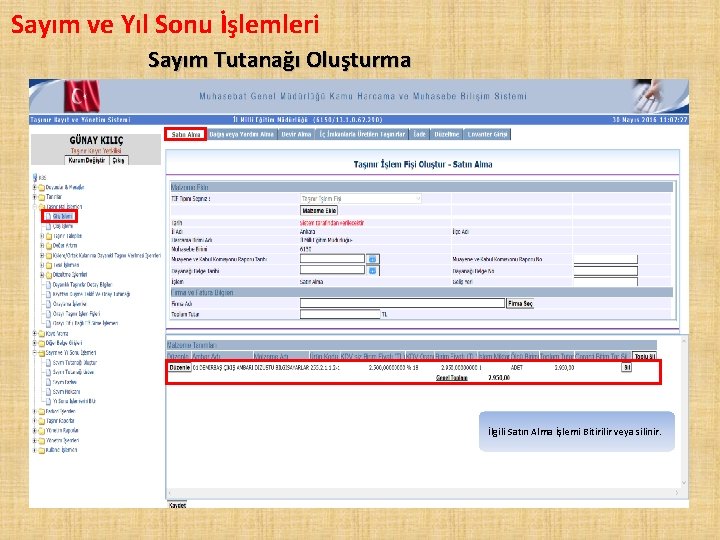This screenshot has height=540, width=720.
Task: Expand the Düzeltme İşlemleri folder
Action: coord(42,275)
